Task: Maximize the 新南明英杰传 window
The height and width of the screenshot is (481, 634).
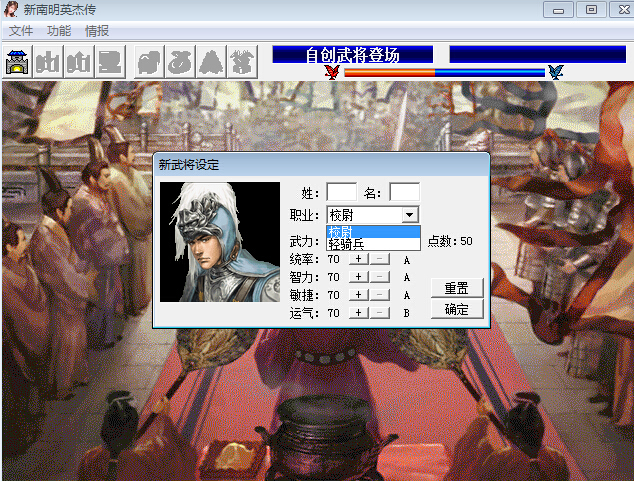Action: click(591, 10)
